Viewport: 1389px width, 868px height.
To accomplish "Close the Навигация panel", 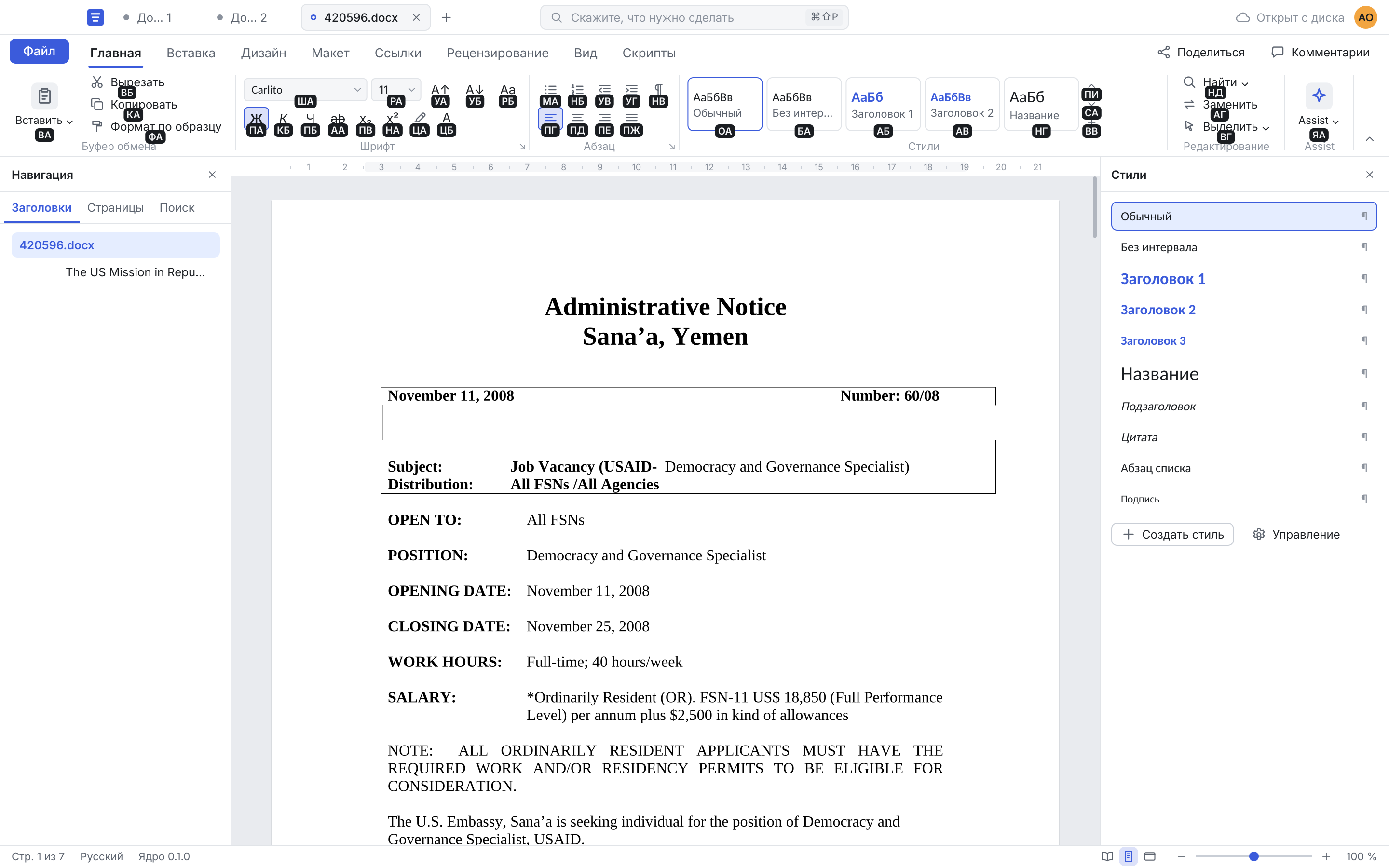I will tap(212, 175).
